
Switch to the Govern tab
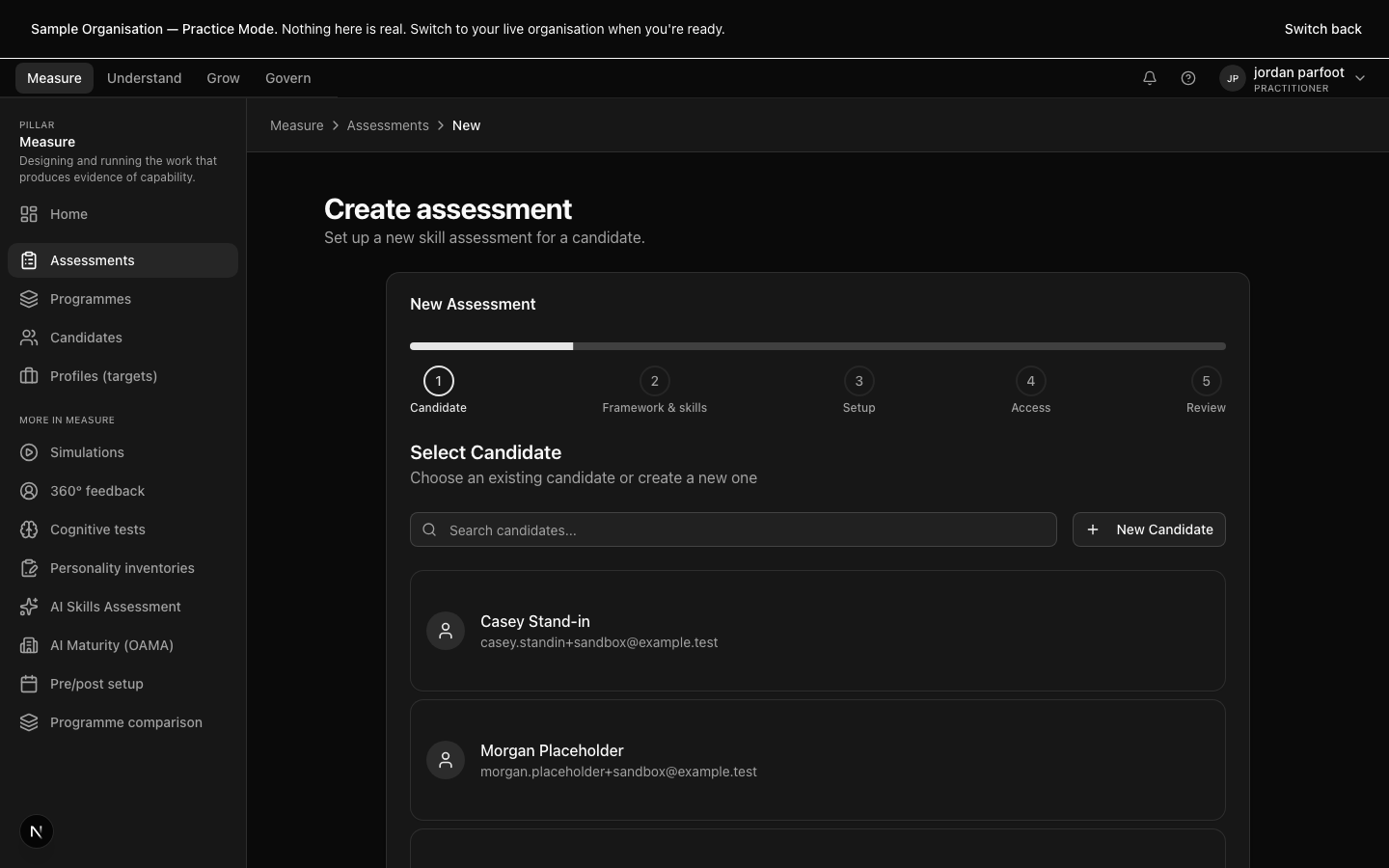pos(287,78)
